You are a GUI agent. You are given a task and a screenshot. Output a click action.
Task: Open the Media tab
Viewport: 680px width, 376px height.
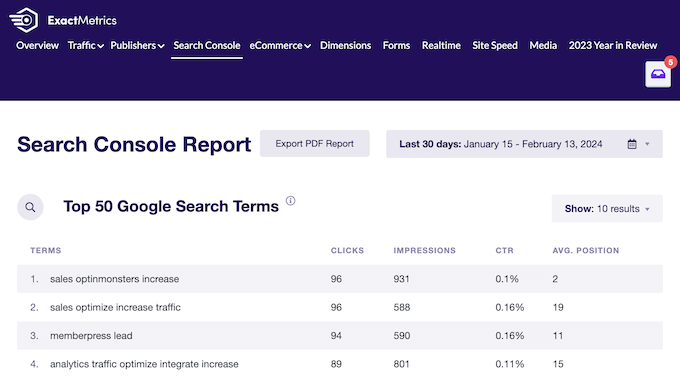tap(543, 46)
